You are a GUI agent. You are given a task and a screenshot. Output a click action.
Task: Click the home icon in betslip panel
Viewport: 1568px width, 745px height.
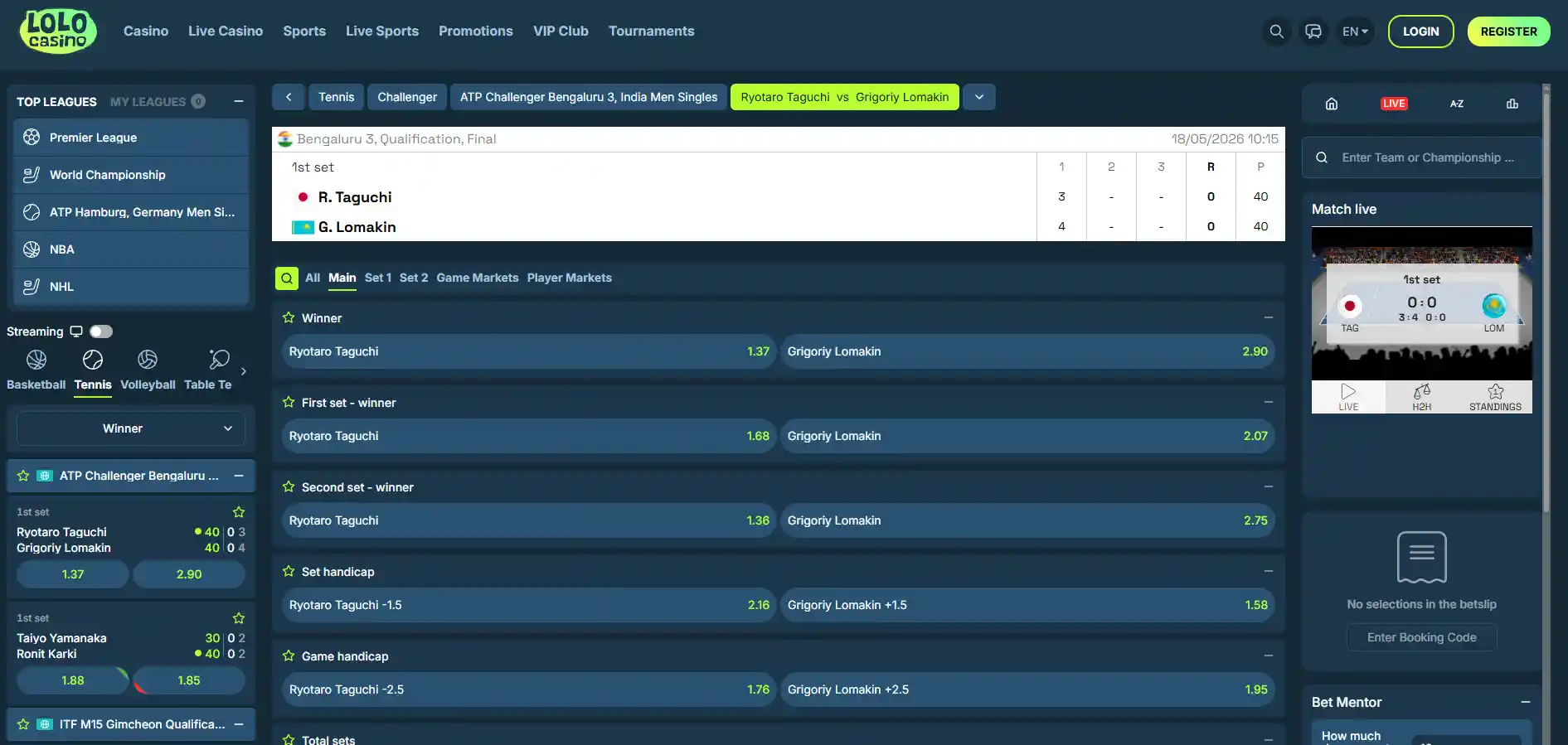(x=1332, y=104)
